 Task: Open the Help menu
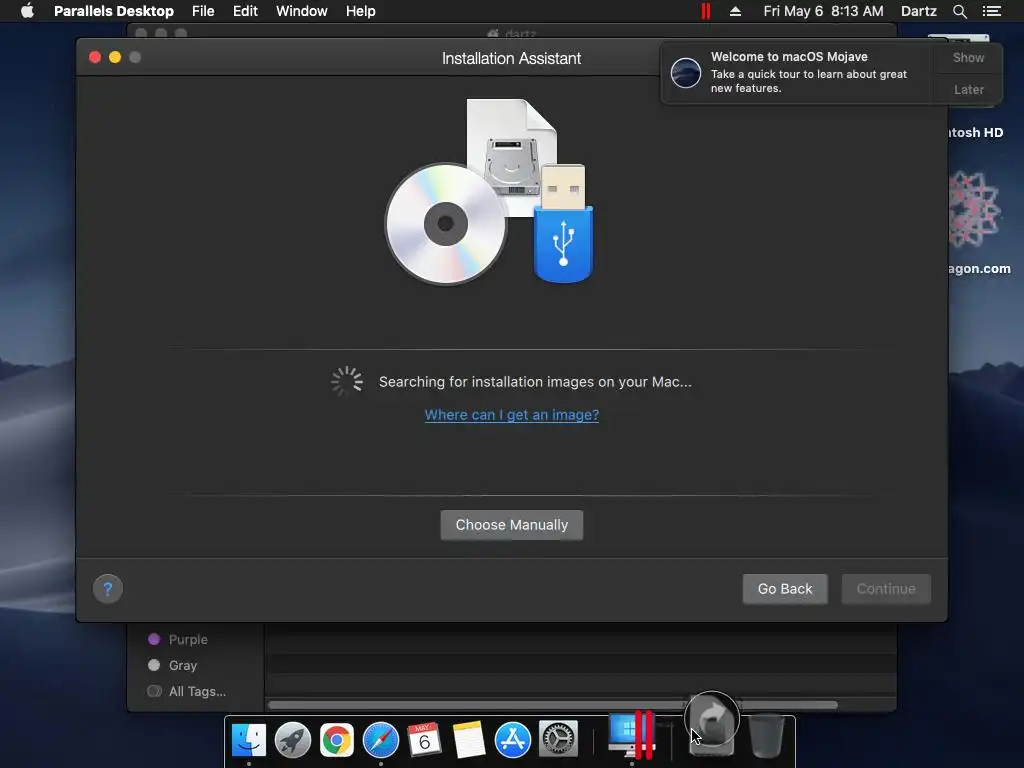click(x=360, y=11)
